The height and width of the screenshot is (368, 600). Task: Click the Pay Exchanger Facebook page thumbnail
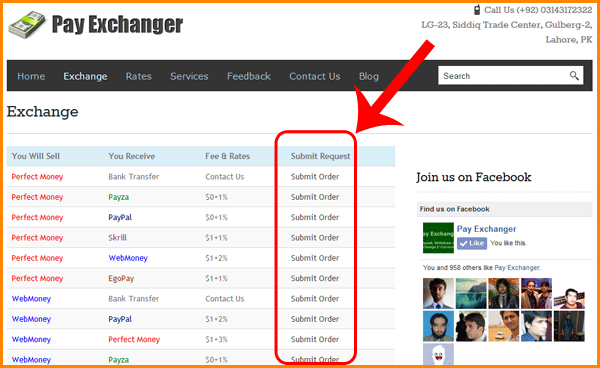click(x=438, y=238)
